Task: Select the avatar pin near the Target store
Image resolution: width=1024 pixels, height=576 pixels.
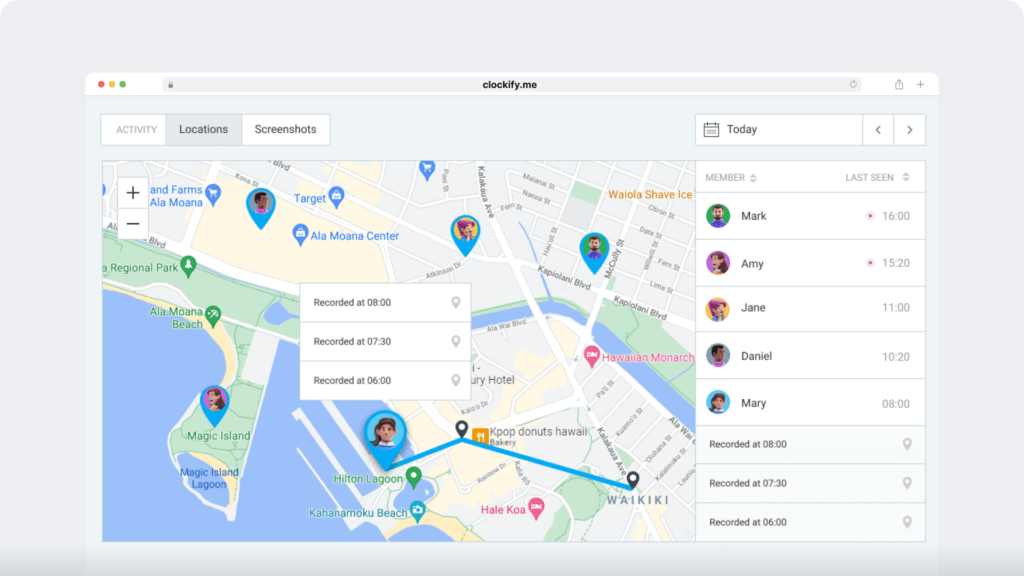Action: click(x=261, y=207)
